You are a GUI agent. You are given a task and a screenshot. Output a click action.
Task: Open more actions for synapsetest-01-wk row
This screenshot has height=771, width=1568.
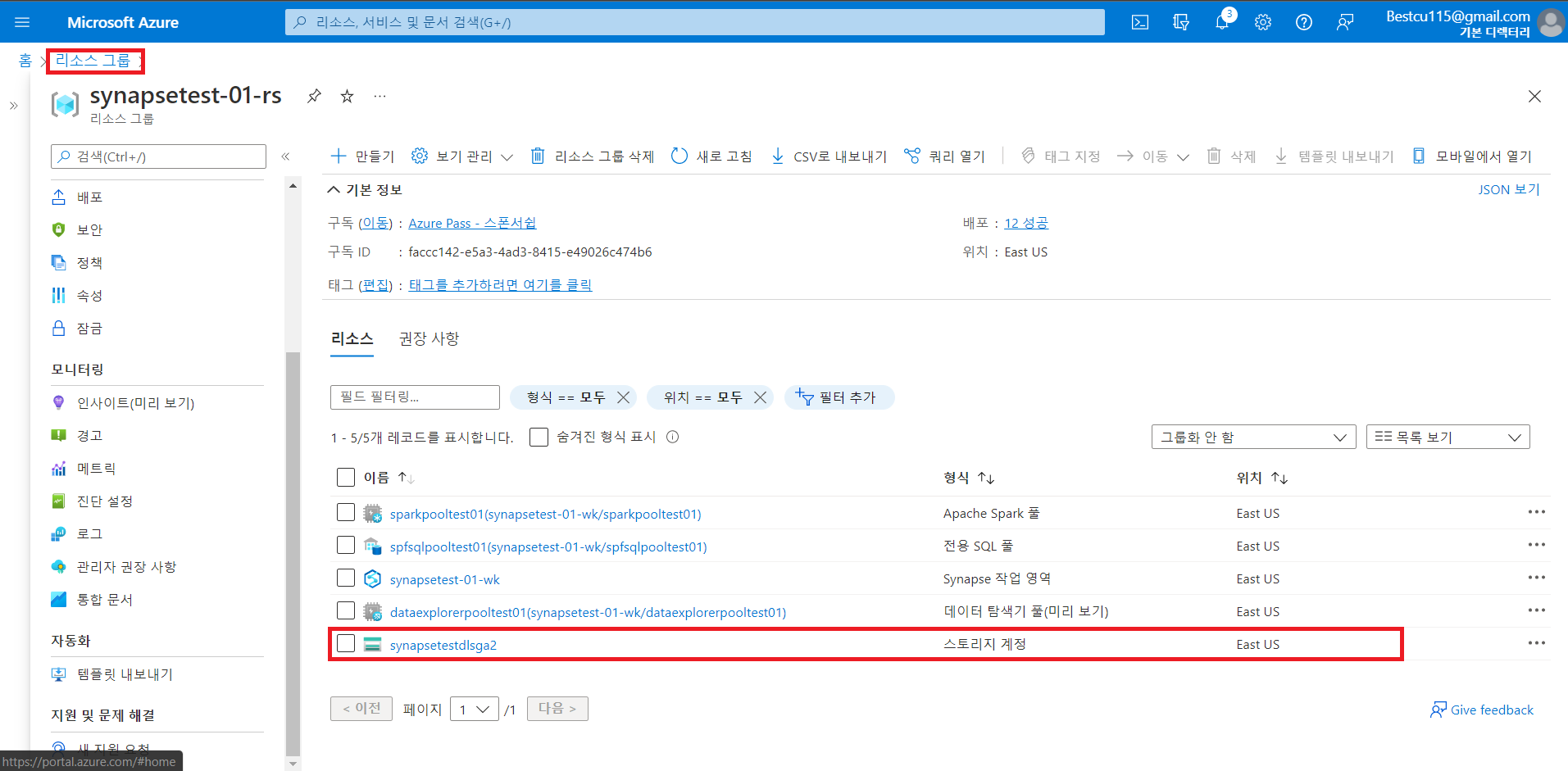[1537, 578]
